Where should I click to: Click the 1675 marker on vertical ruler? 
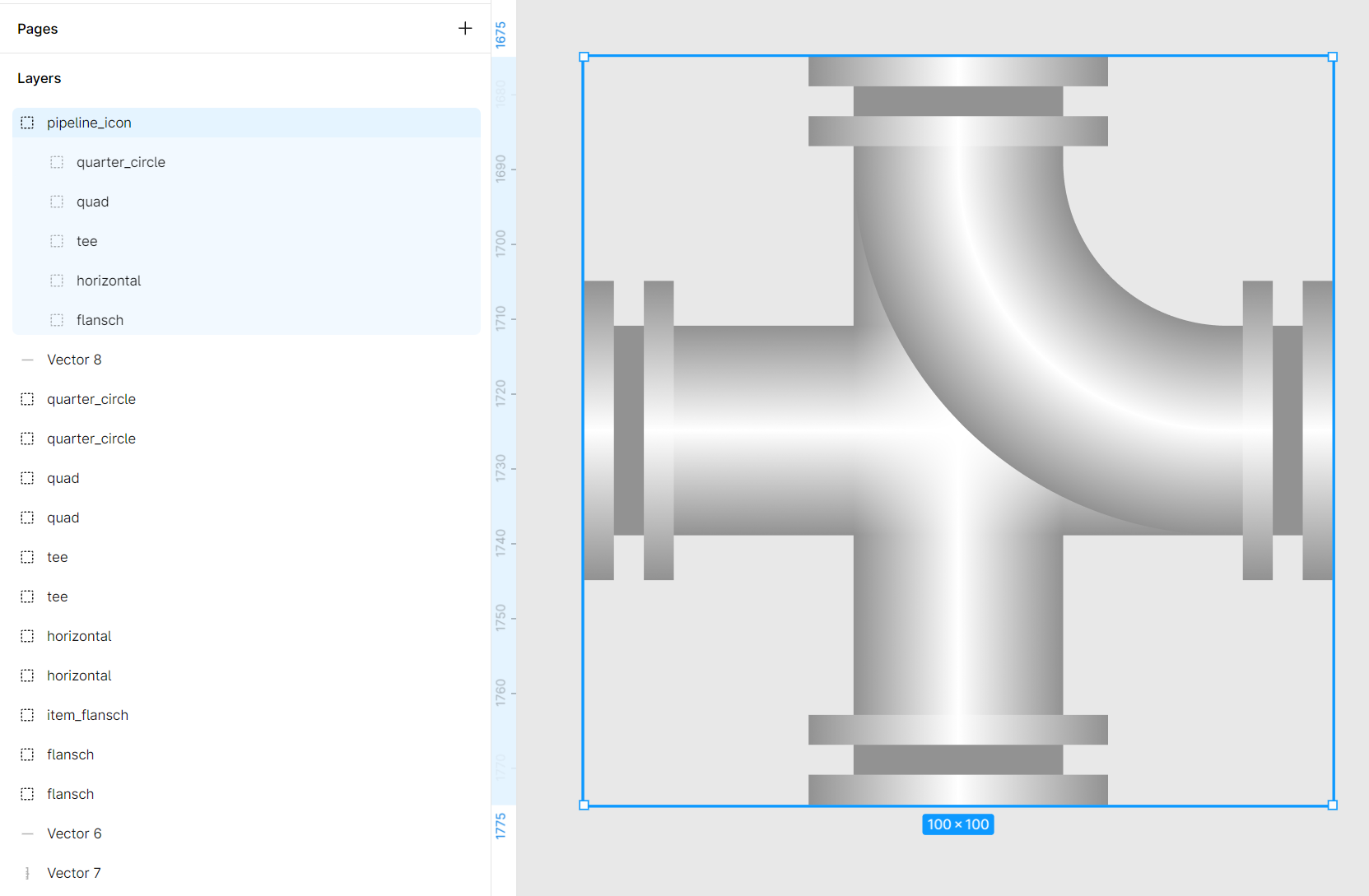[501, 35]
